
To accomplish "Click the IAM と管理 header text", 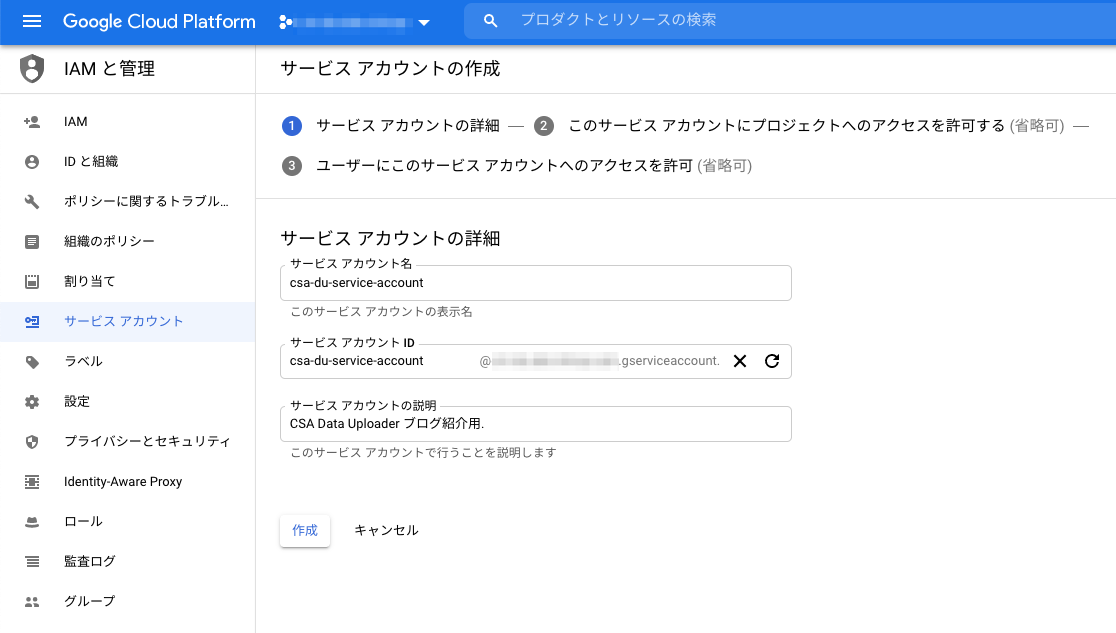I will click(x=109, y=68).
